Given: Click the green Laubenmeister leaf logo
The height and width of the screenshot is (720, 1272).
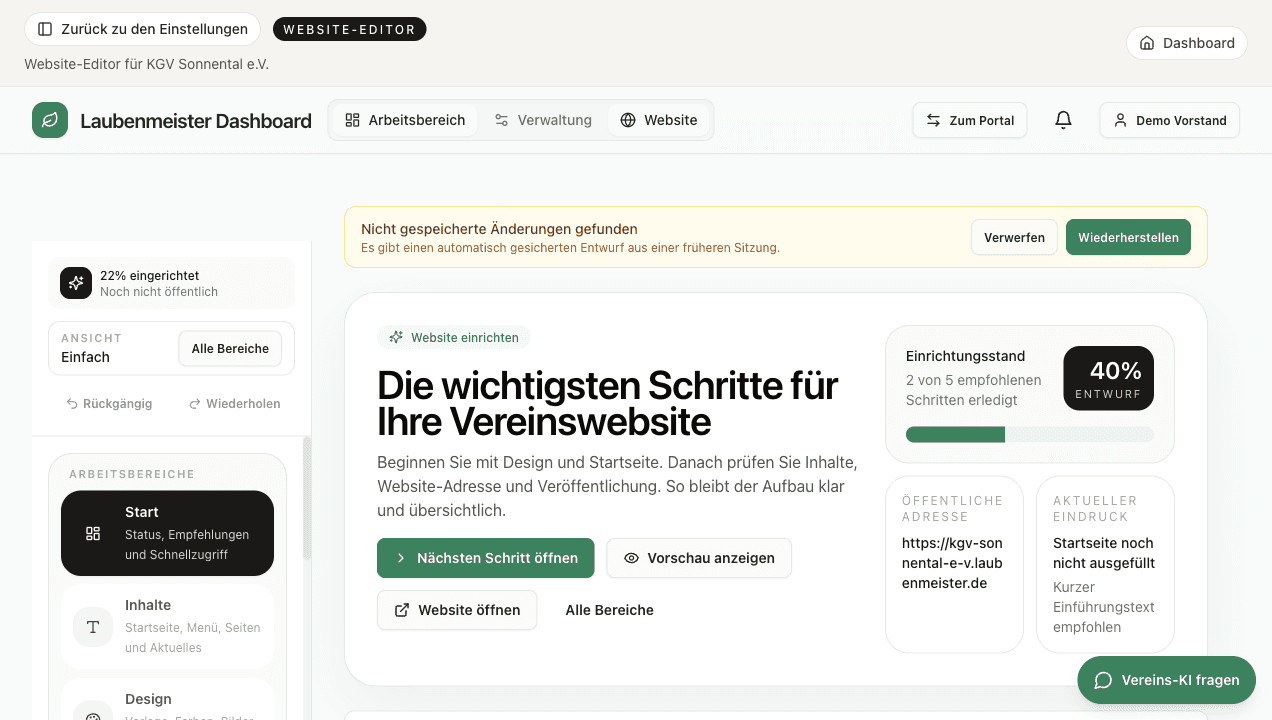Looking at the screenshot, I should pos(50,120).
